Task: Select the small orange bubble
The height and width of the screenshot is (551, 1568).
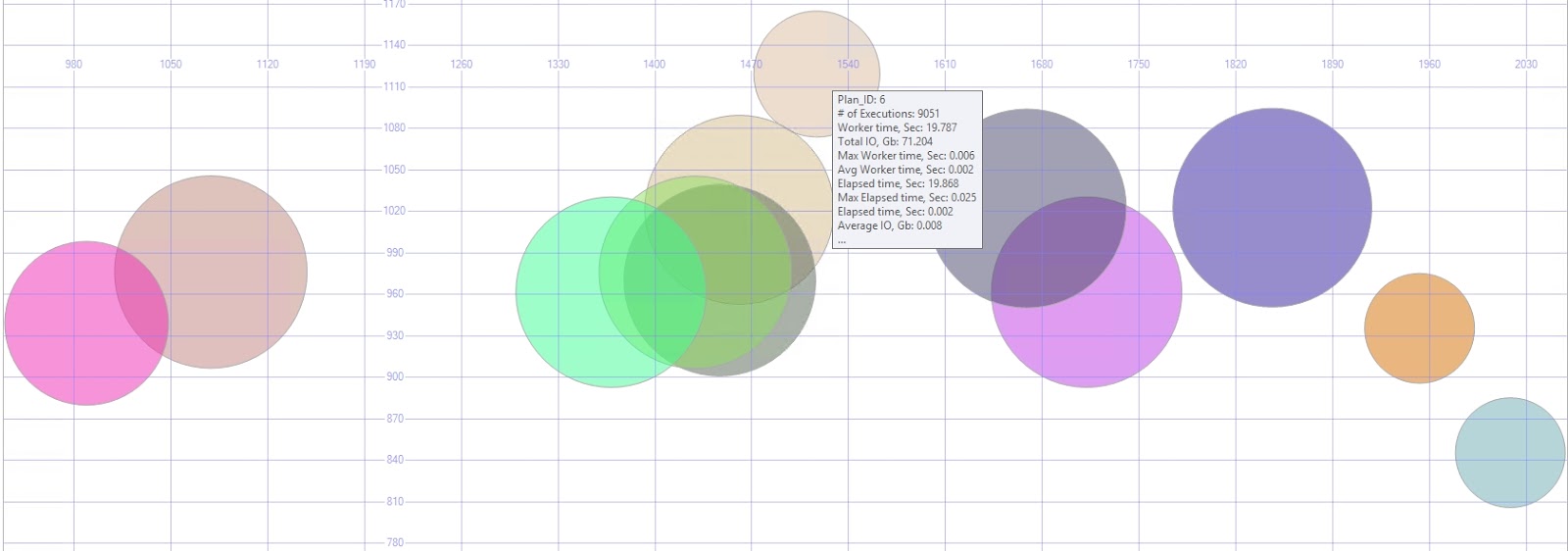Action: pyautogui.click(x=1419, y=327)
